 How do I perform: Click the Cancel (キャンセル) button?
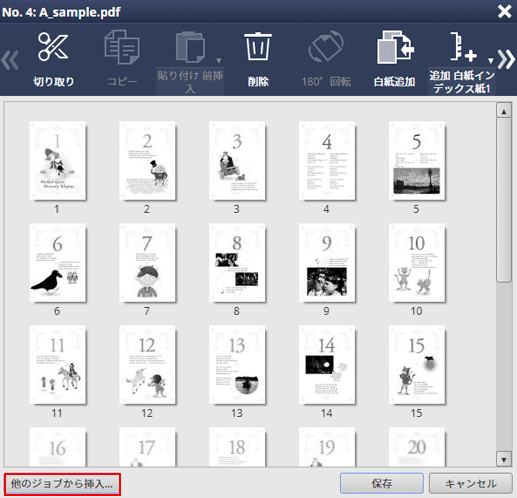pyautogui.click(x=471, y=483)
